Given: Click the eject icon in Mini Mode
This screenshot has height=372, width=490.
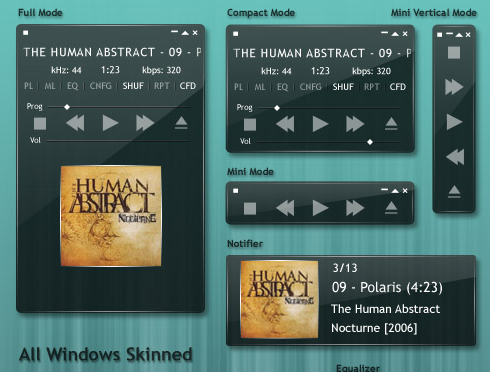Looking at the screenshot, I should point(391,208).
